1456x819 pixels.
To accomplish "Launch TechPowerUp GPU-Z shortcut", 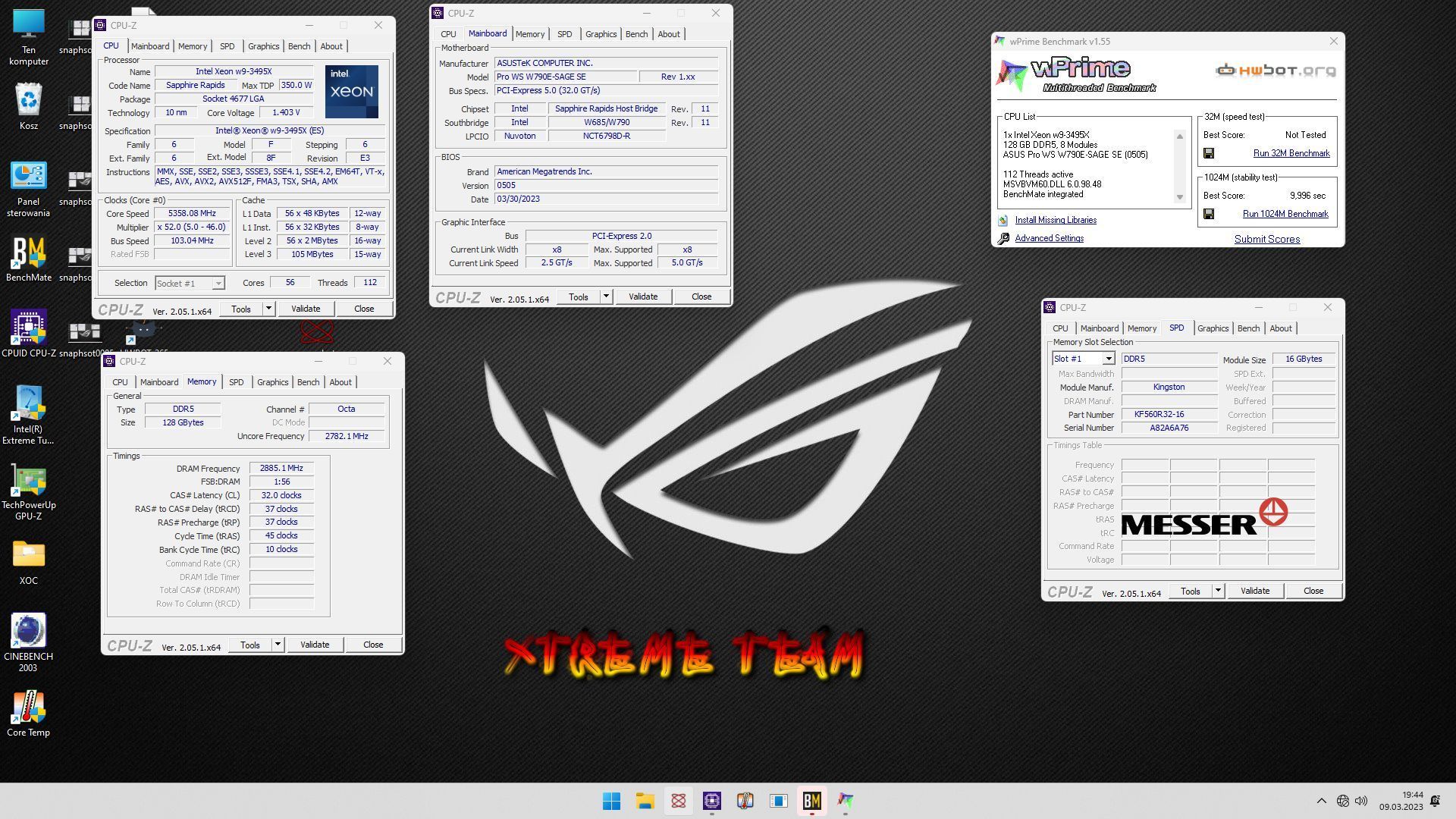I will click(29, 493).
